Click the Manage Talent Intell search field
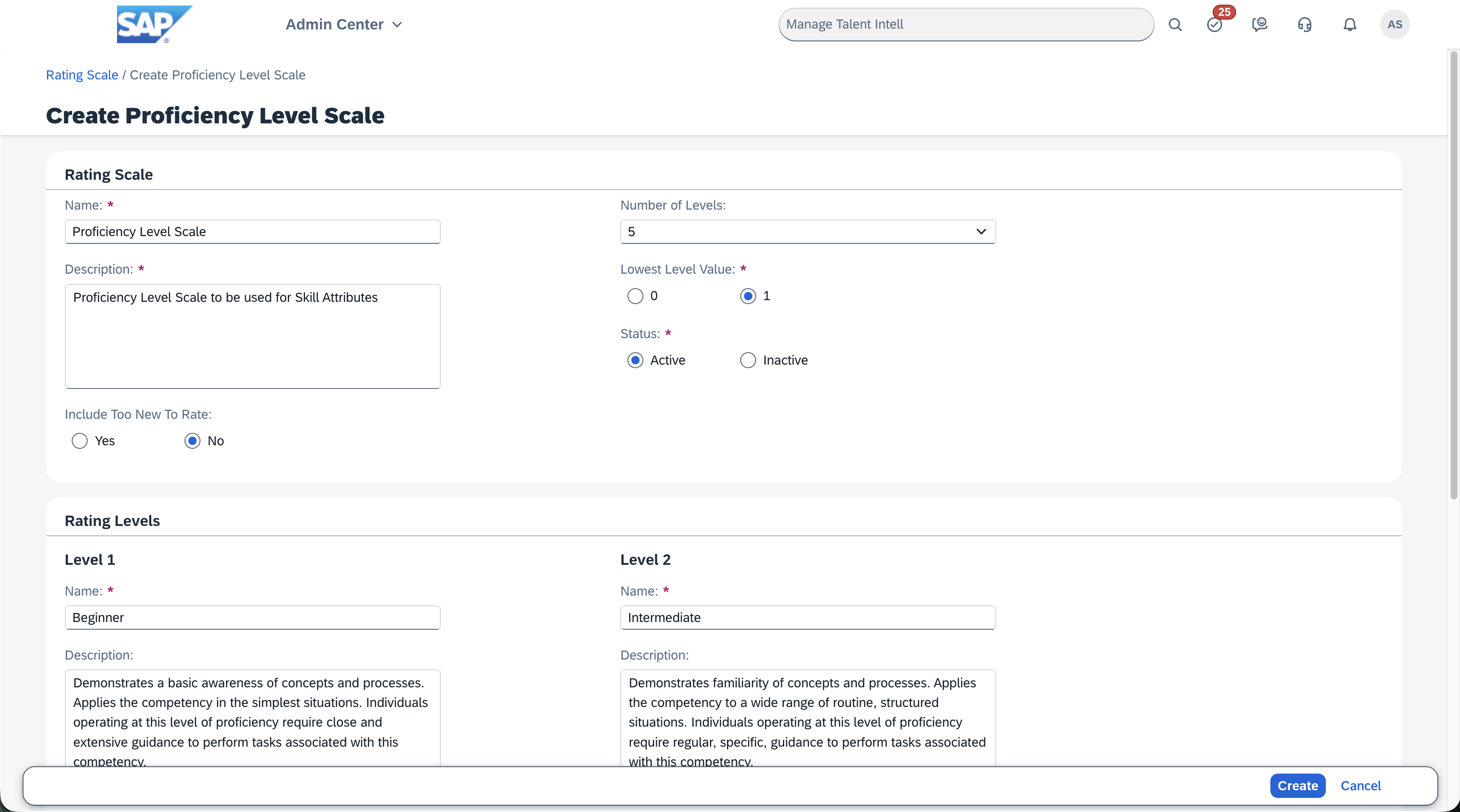 tap(966, 24)
